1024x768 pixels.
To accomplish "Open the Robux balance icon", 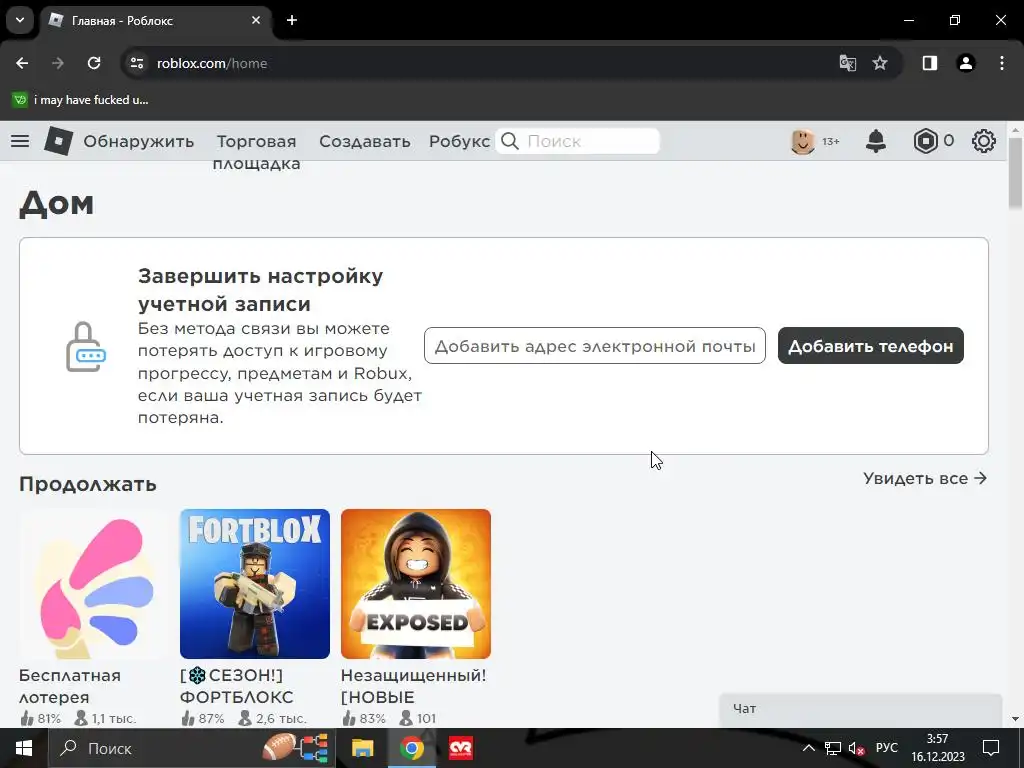I will pyautogui.click(x=925, y=141).
